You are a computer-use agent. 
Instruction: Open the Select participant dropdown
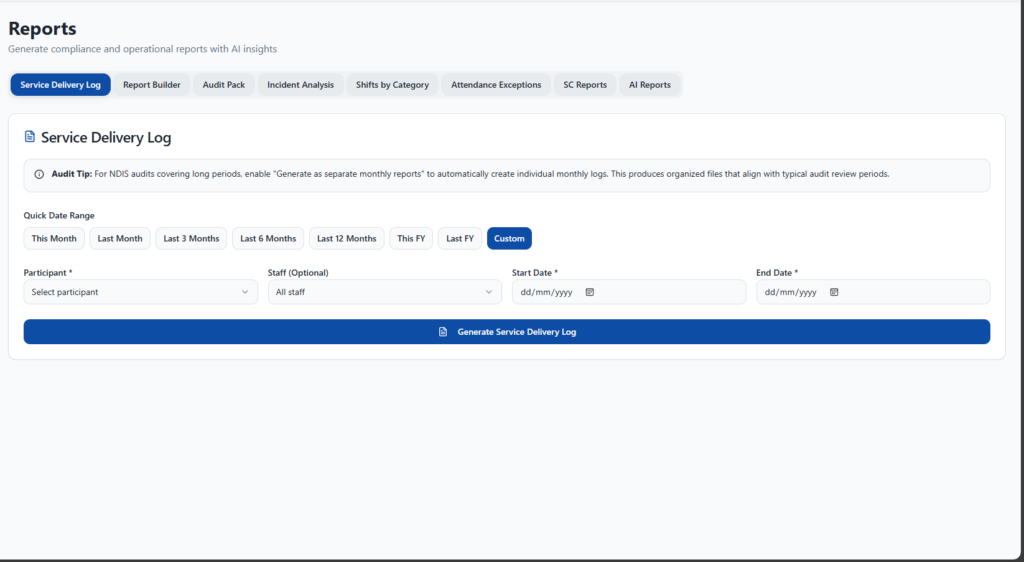pos(140,292)
